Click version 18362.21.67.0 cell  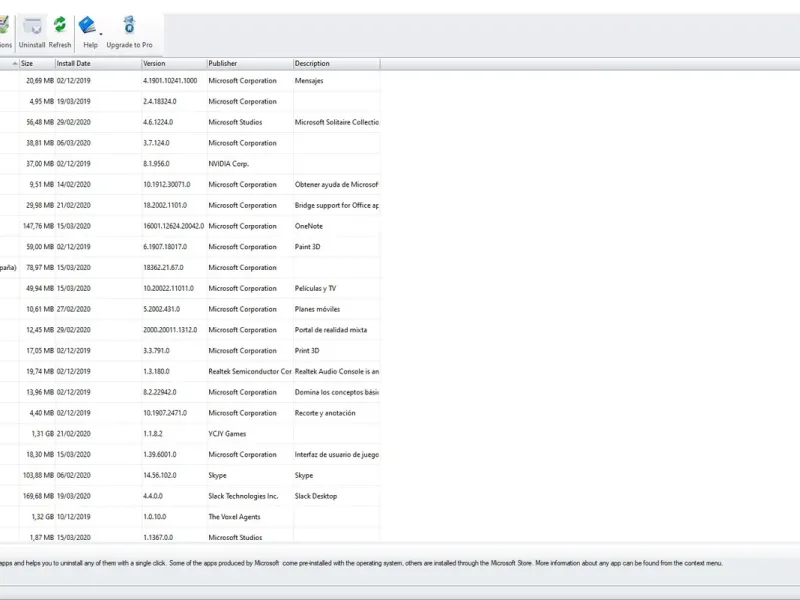point(163,267)
